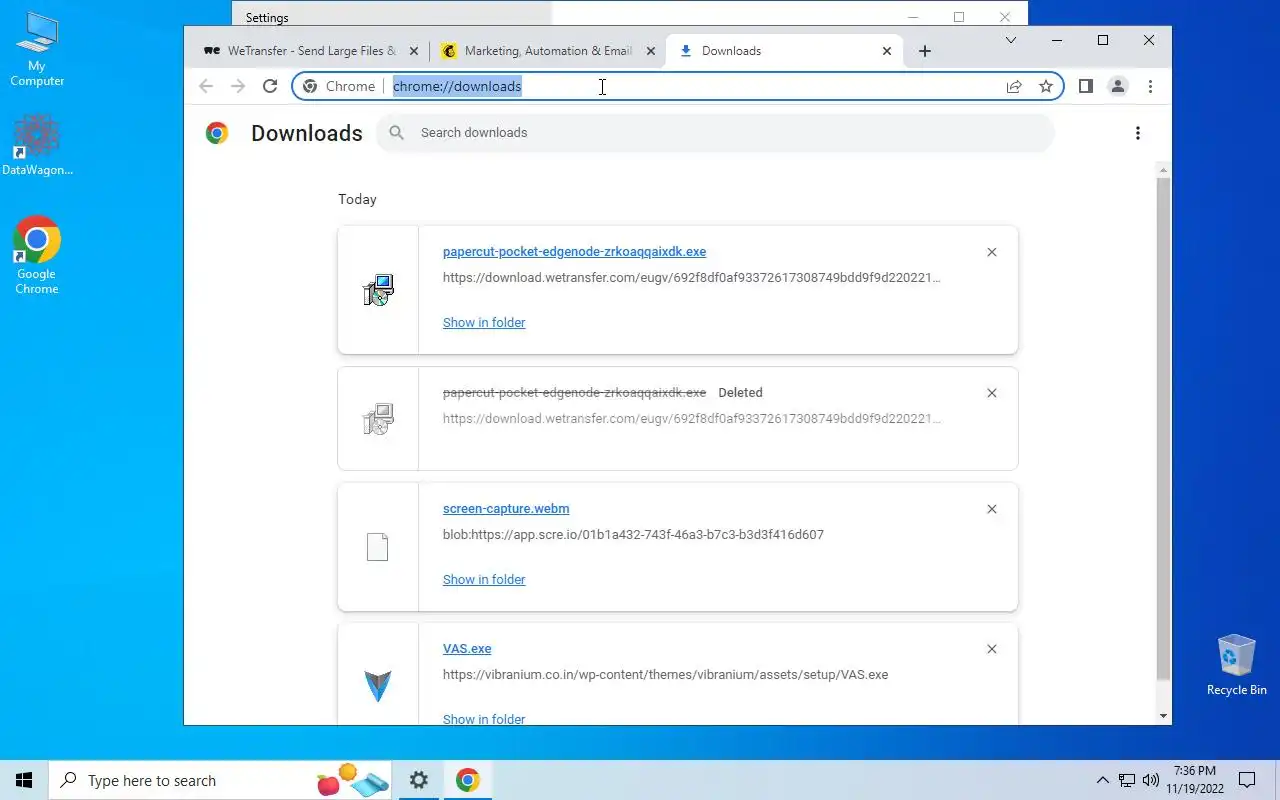This screenshot has height=800, width=1280.
Task: Click the Search downloads field
Action: point(715,133)
